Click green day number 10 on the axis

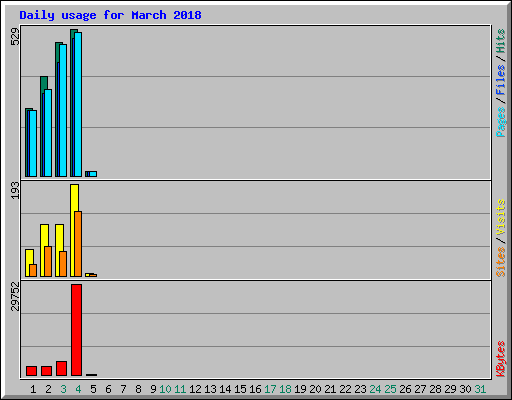click(165, 389)
